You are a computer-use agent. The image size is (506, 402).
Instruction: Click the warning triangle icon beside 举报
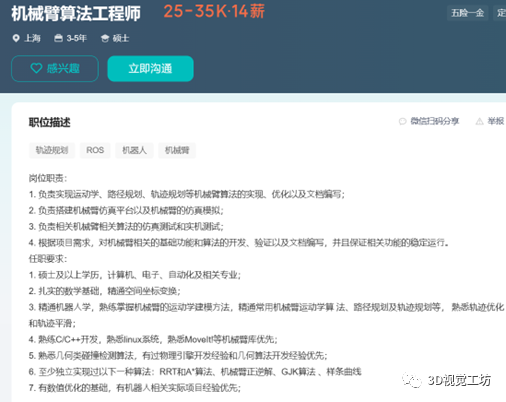coord(479,121)
